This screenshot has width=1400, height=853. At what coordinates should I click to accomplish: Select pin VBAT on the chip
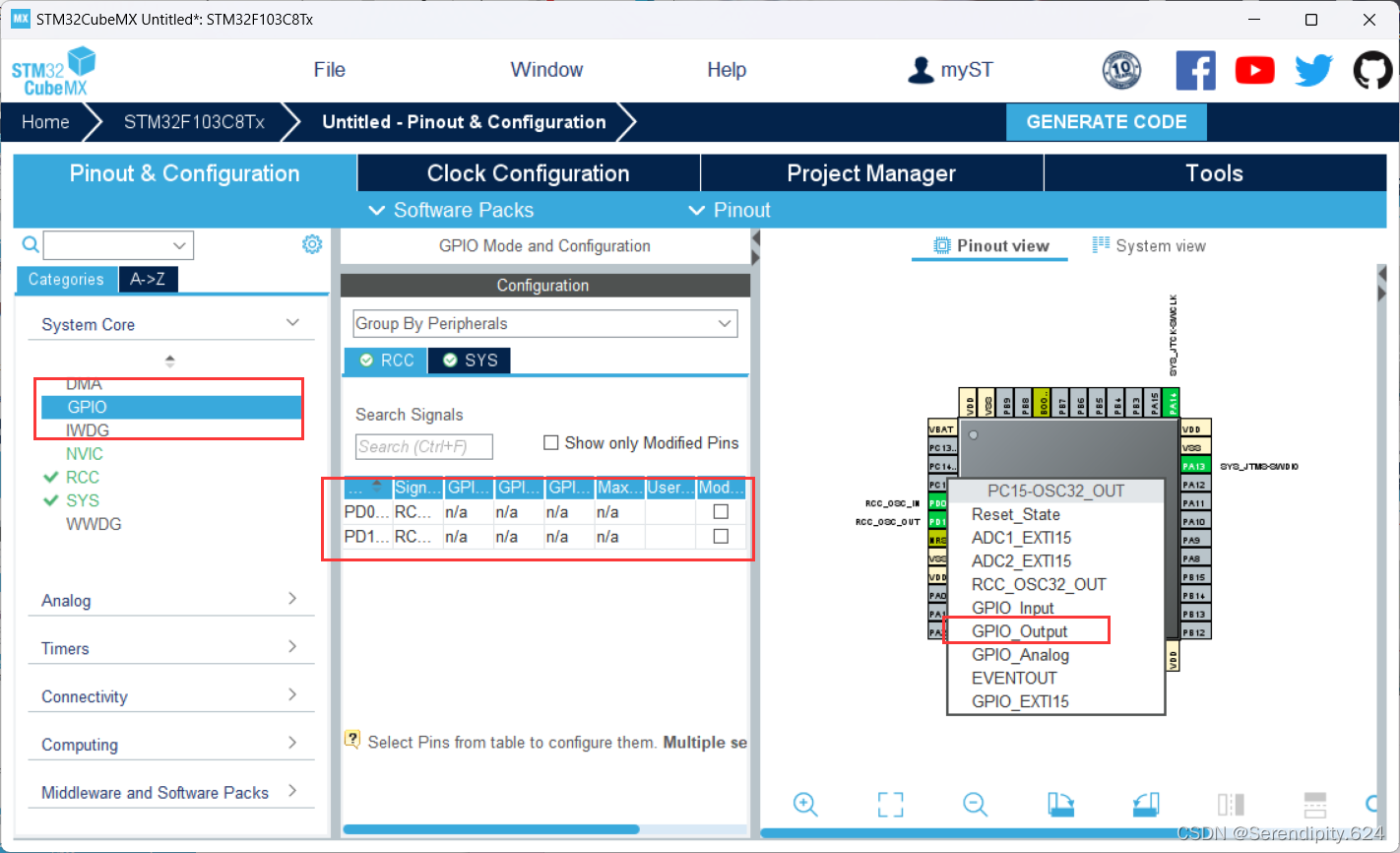[x=942, y=429]
